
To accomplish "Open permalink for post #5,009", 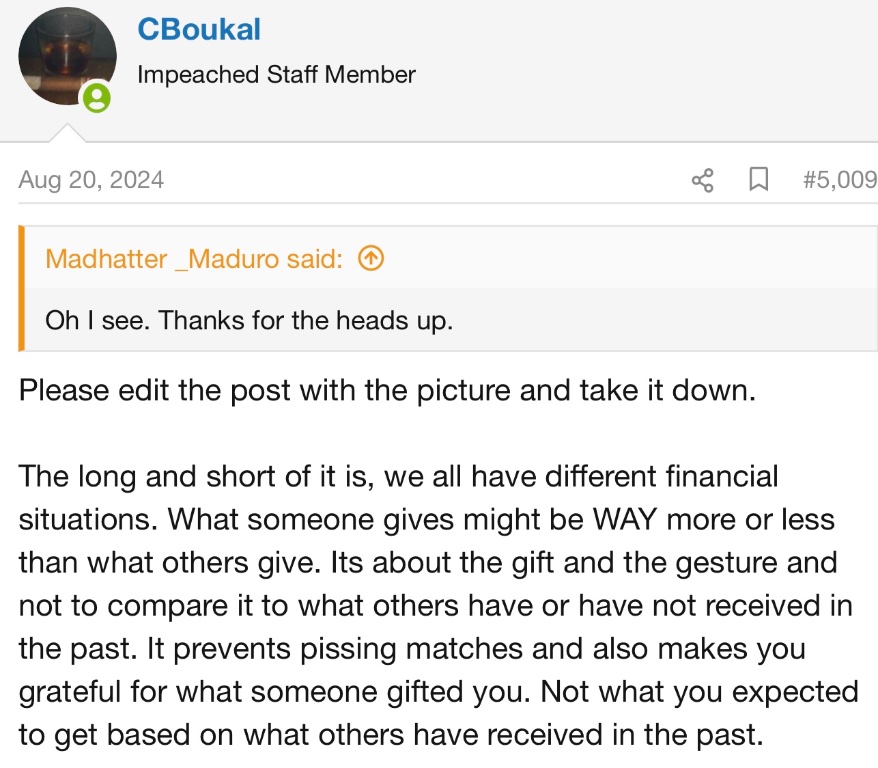I will [839, 180].
